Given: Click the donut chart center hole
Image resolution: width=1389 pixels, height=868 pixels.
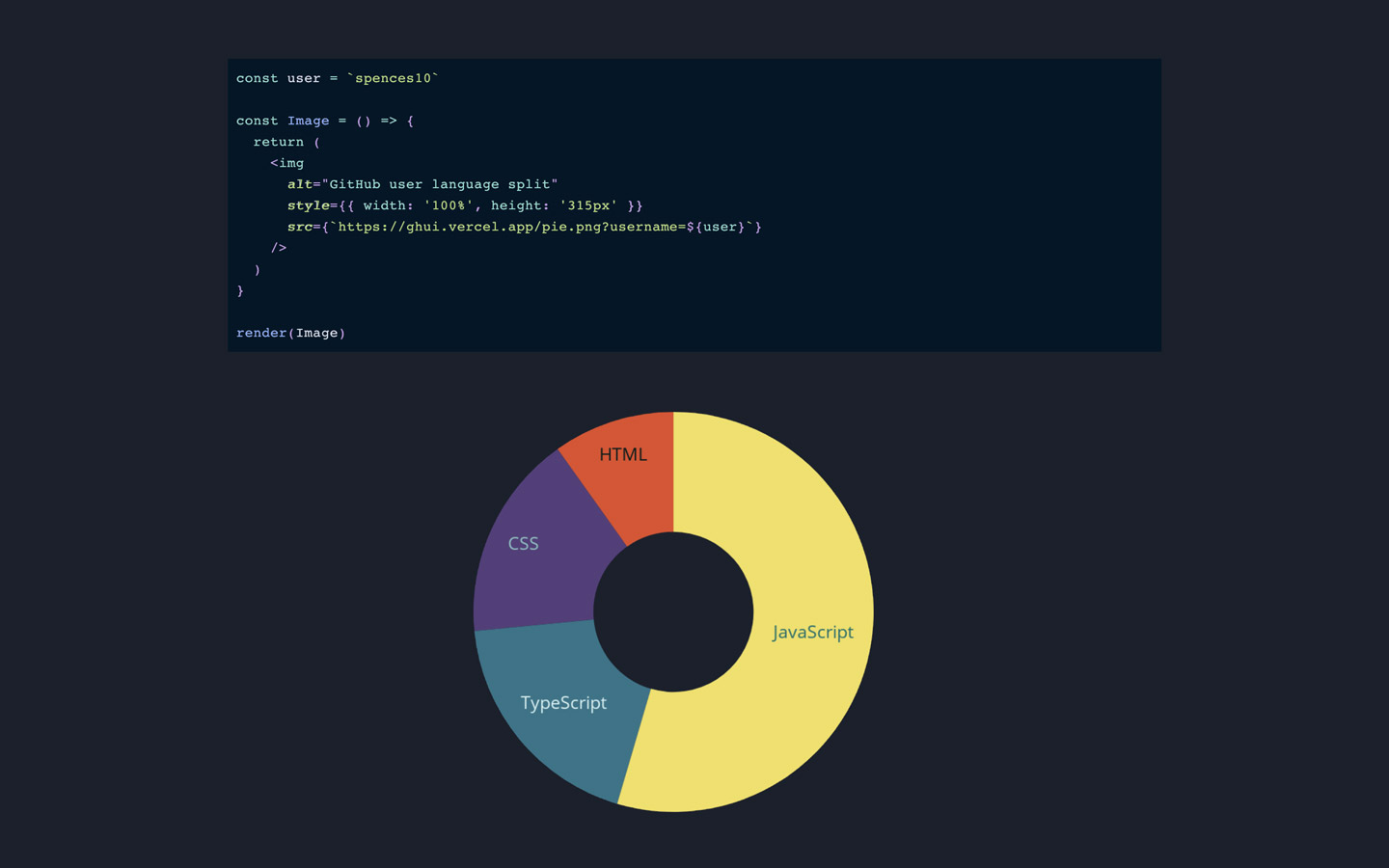Looking at the screenshot, I should [x=672, y=610].
